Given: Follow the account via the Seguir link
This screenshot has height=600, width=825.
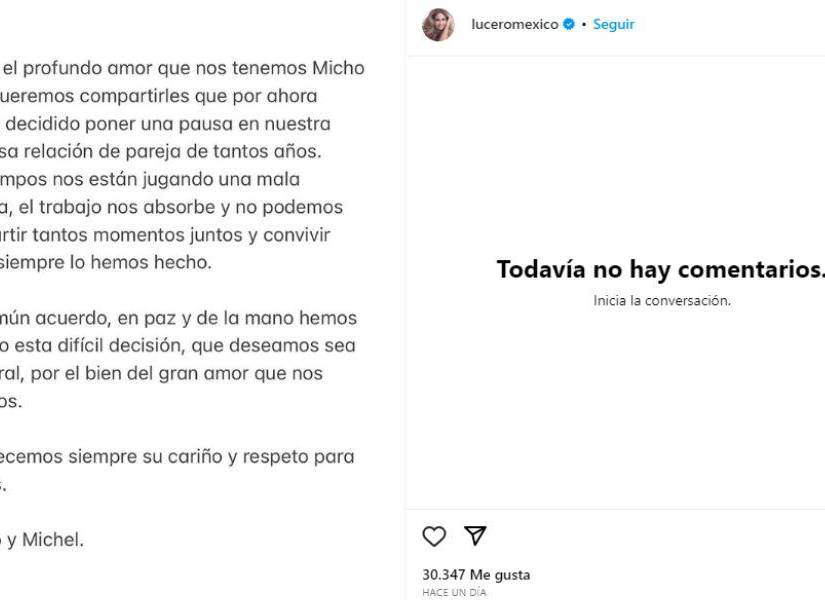Looking at the screenshot, I should [613, 25].
